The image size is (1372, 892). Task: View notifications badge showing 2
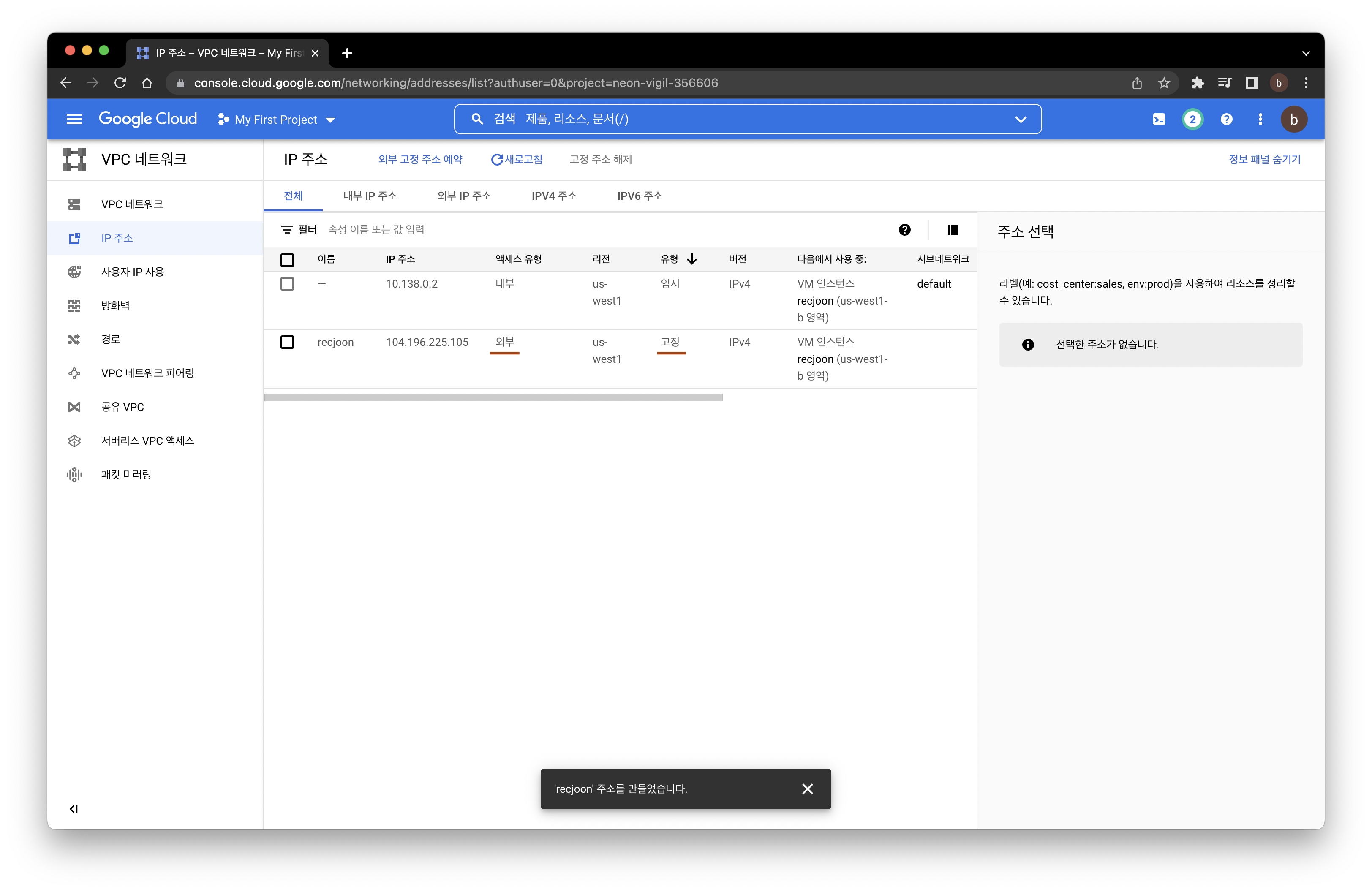[1192, 119]
